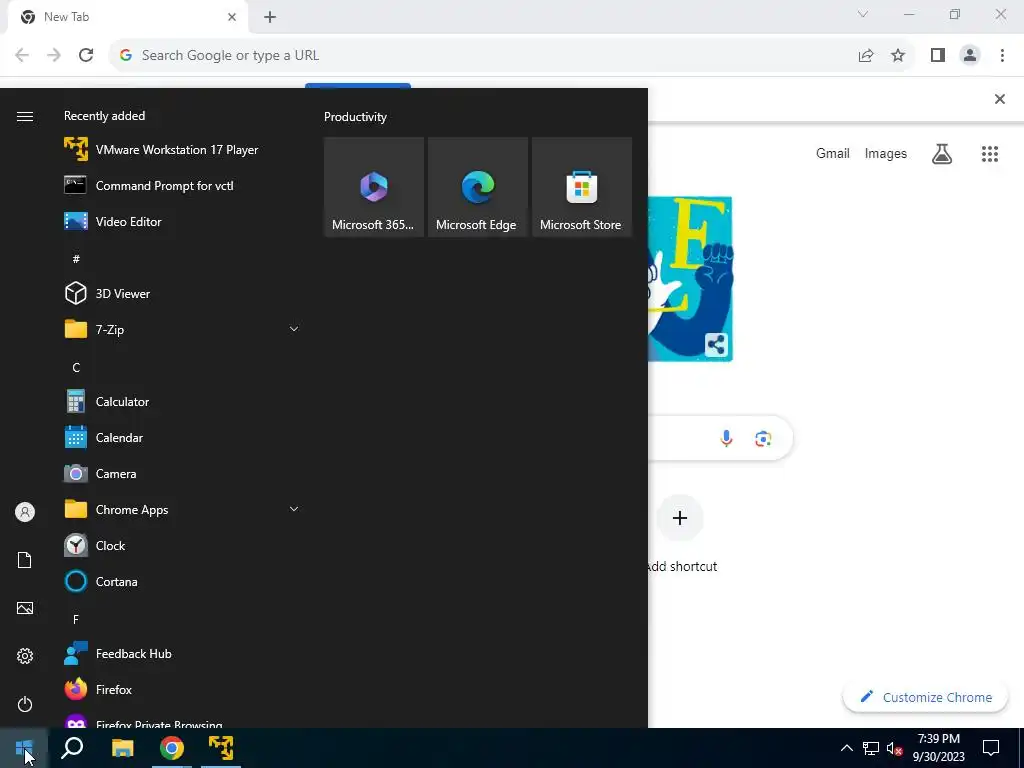The width and height of the screenshot is (1024, 768).
Task: Share this page from Chrome address bar
Action: coord(866,55)
